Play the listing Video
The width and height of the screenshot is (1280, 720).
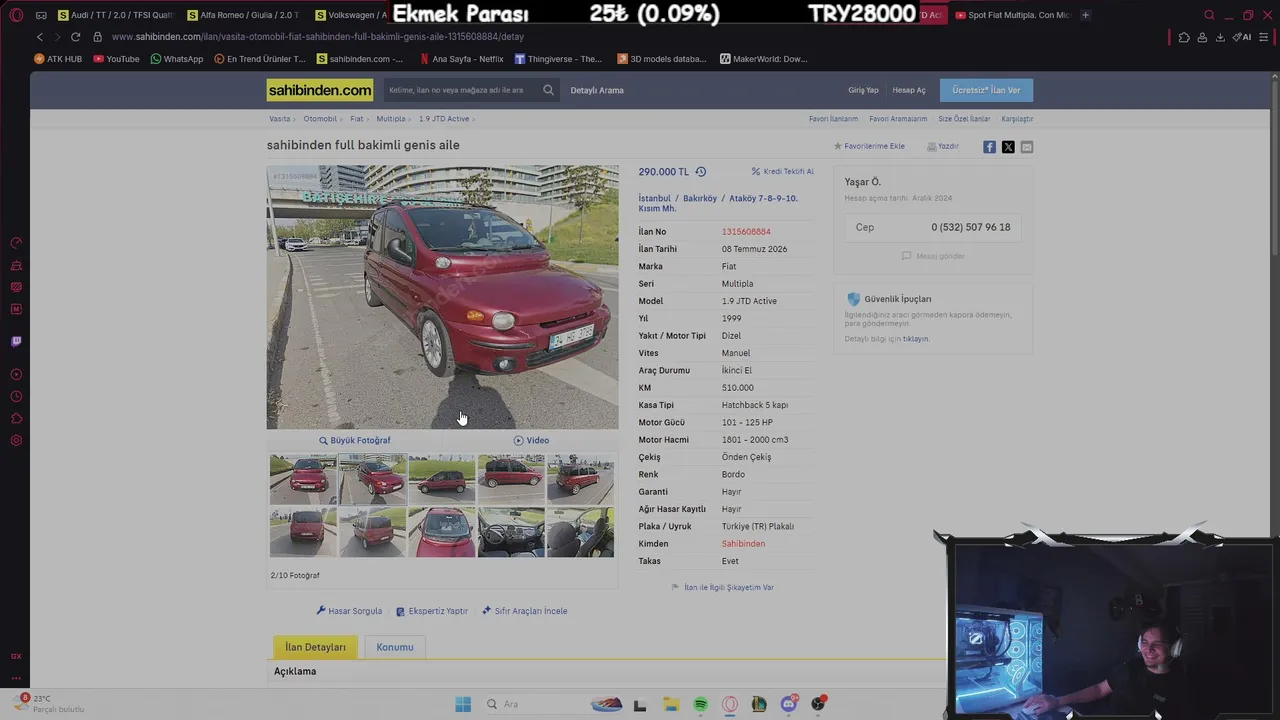(x=531, y=440)
